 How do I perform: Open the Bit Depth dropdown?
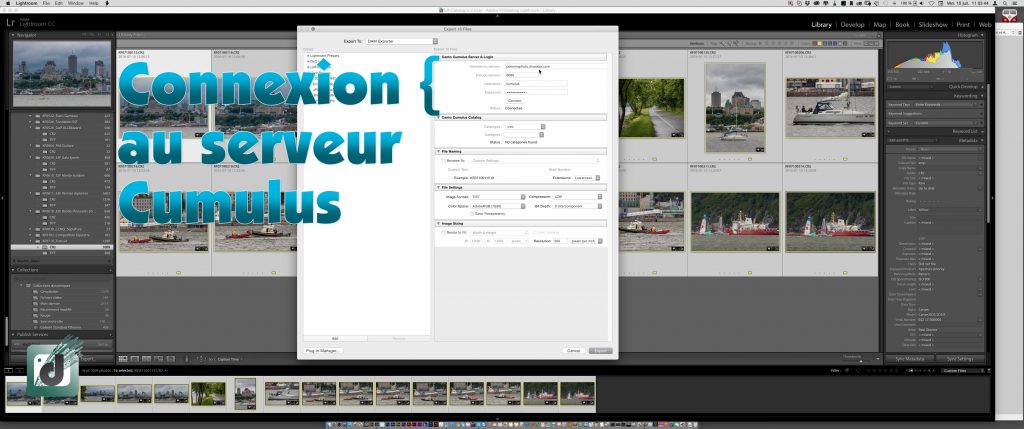tap(577, 206)
